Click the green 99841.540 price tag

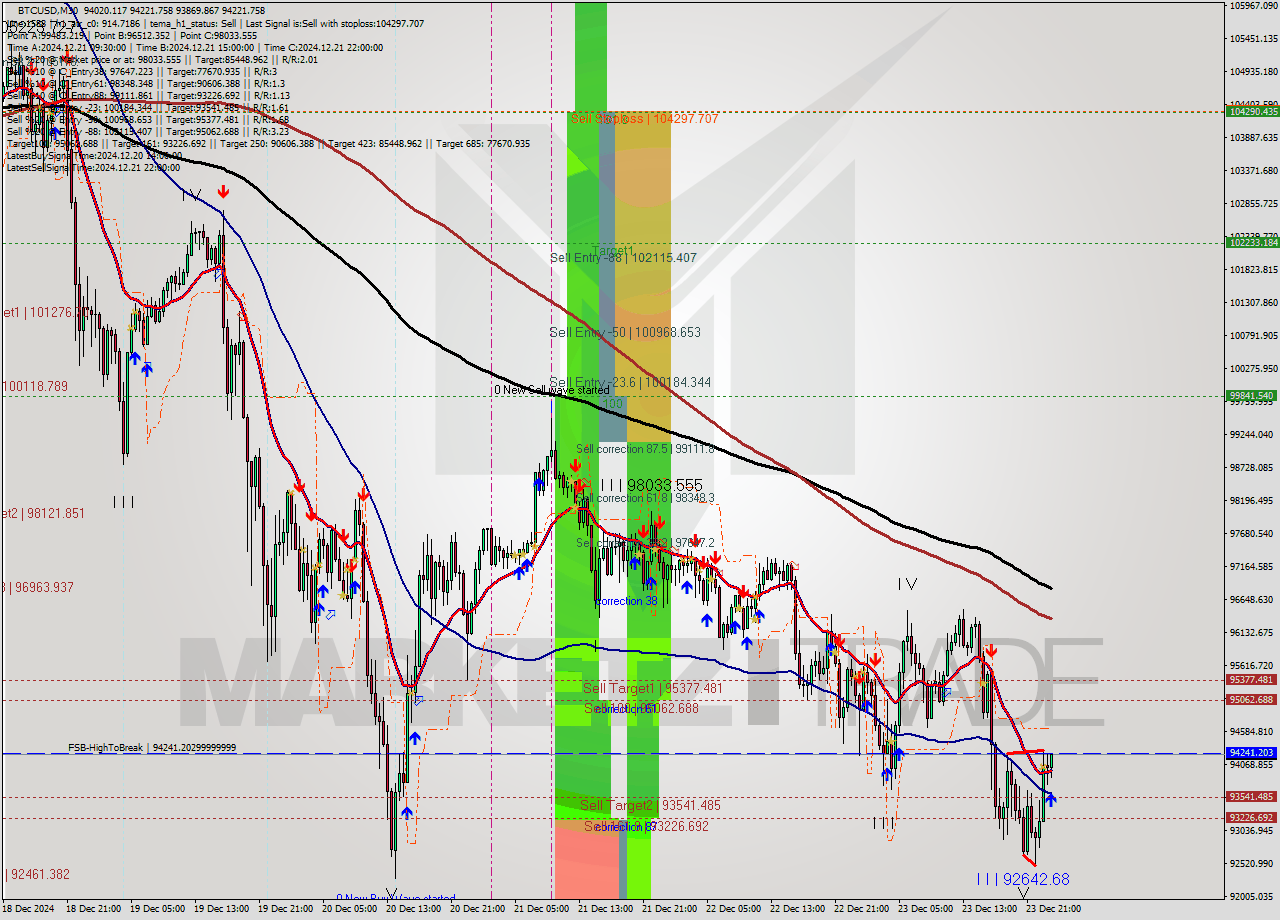coord(1252,395)
